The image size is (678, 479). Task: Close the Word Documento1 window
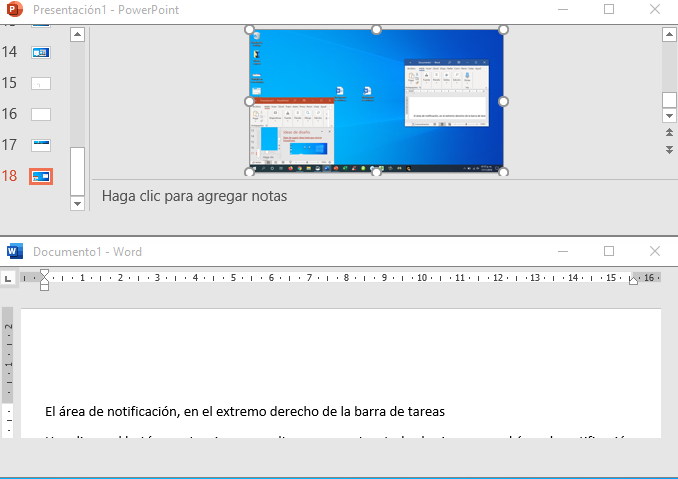coord(655,251)
